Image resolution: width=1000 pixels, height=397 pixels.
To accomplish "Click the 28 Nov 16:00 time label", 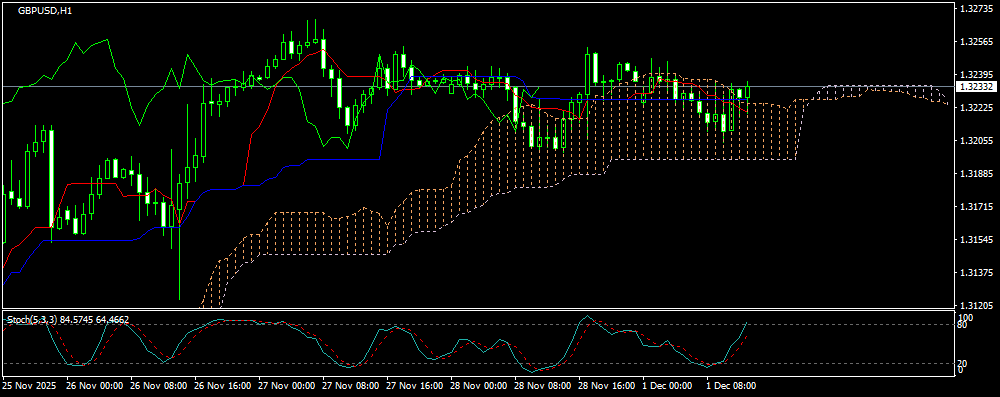I will click(x=607, y=386).
